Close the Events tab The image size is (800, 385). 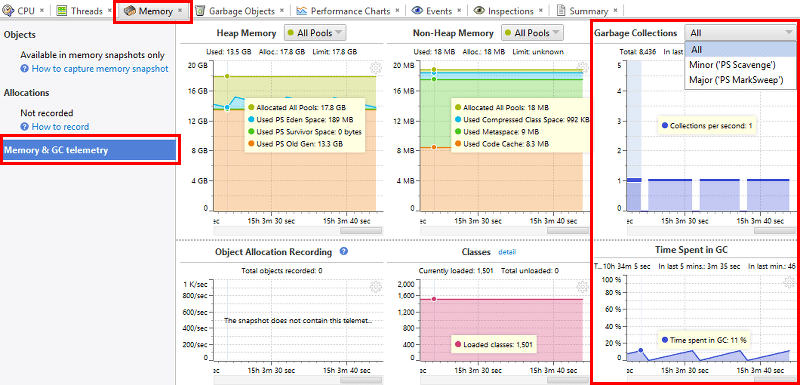tap(459, 10)
